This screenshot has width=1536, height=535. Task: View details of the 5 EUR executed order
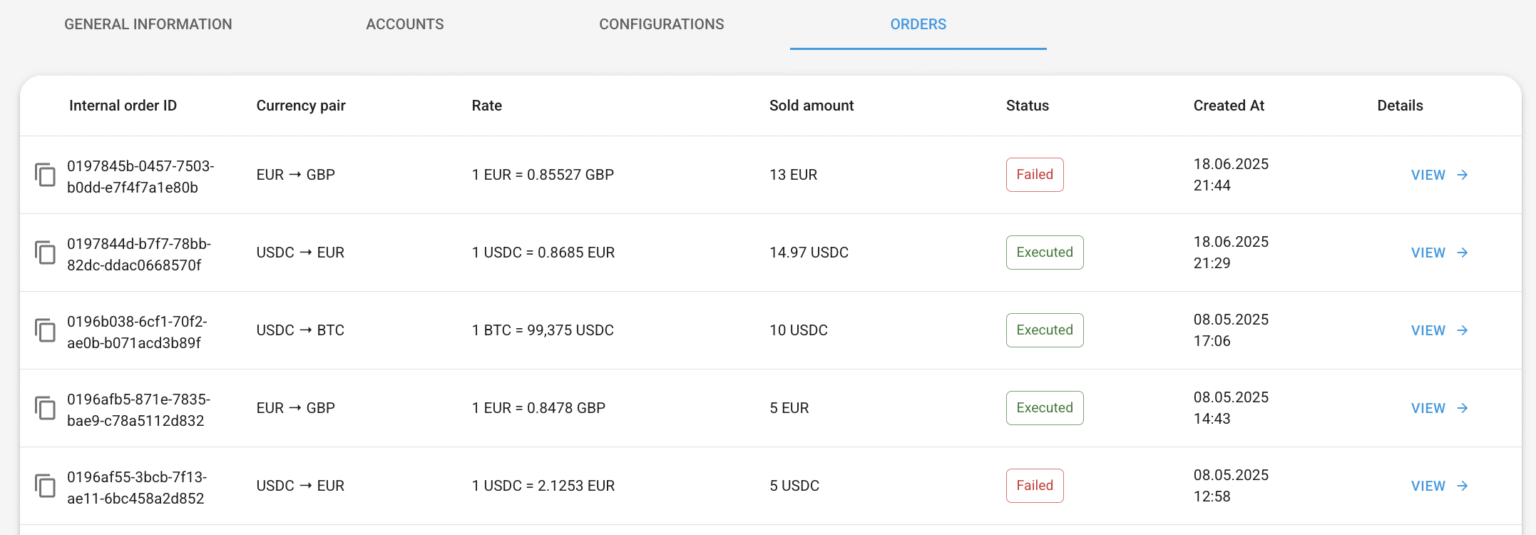(x=1439, y=408)
